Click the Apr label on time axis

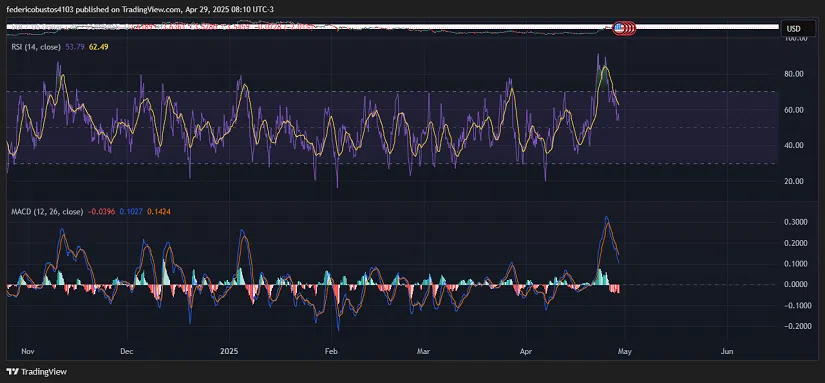pos(525,350)
